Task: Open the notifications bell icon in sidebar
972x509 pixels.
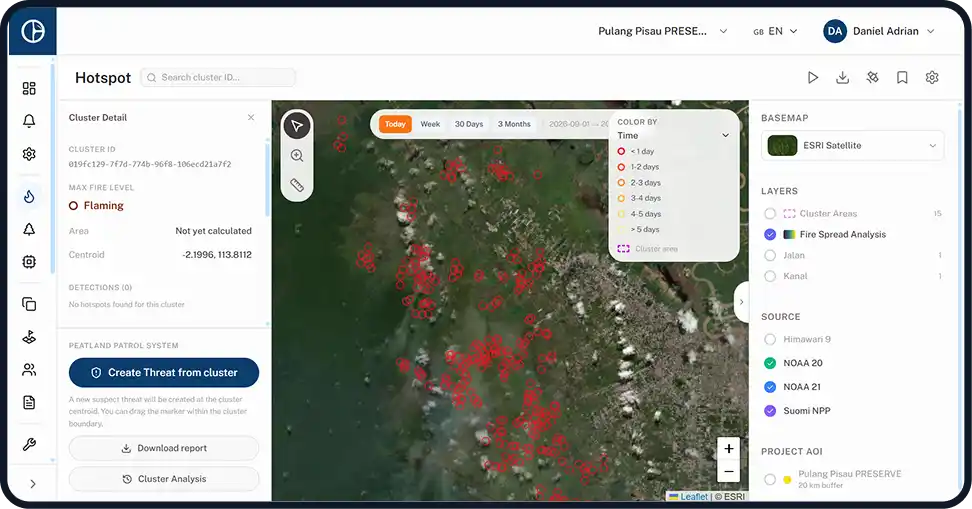Action: point(29,121)
